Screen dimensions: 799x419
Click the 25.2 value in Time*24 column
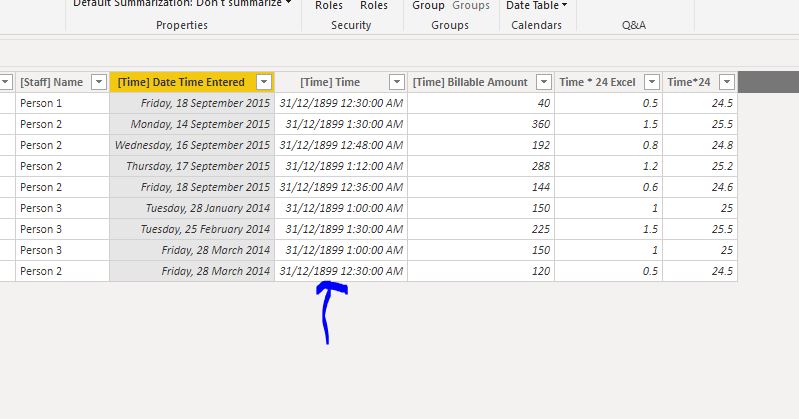point(700,166)
